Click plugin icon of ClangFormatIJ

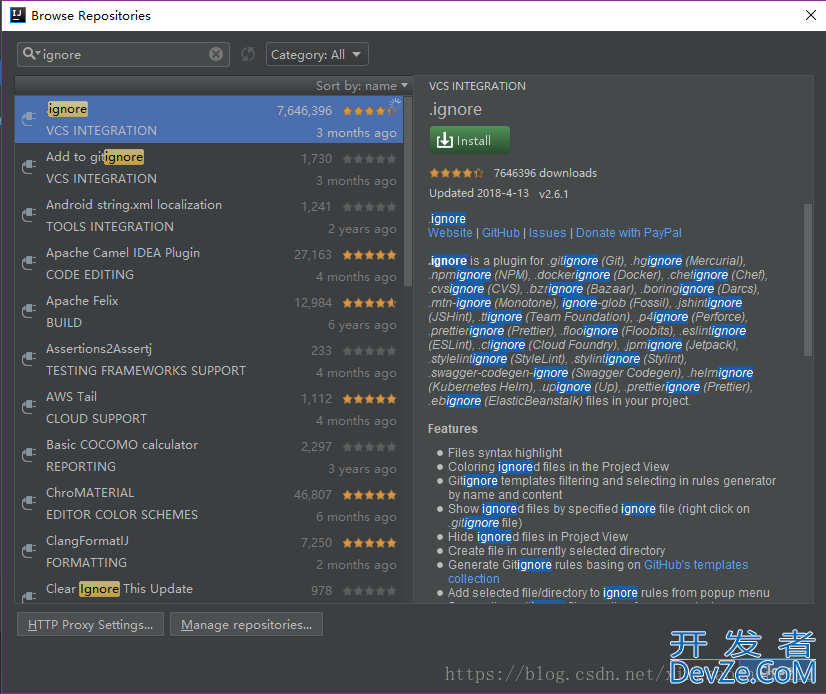pyautogui.click(x=29, y=551)
